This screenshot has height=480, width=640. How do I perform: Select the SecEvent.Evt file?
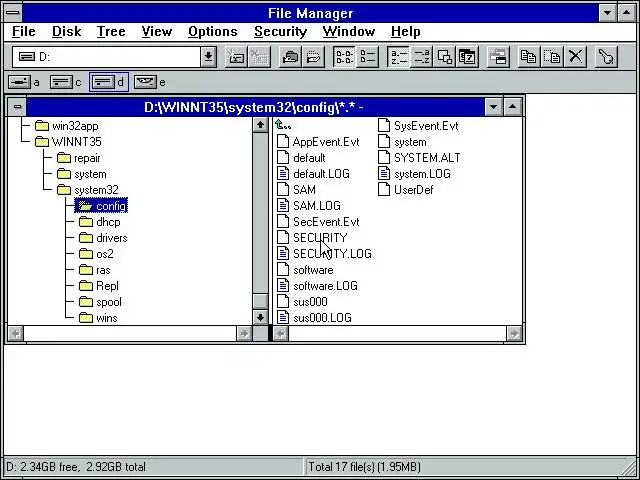click(318, 222)
